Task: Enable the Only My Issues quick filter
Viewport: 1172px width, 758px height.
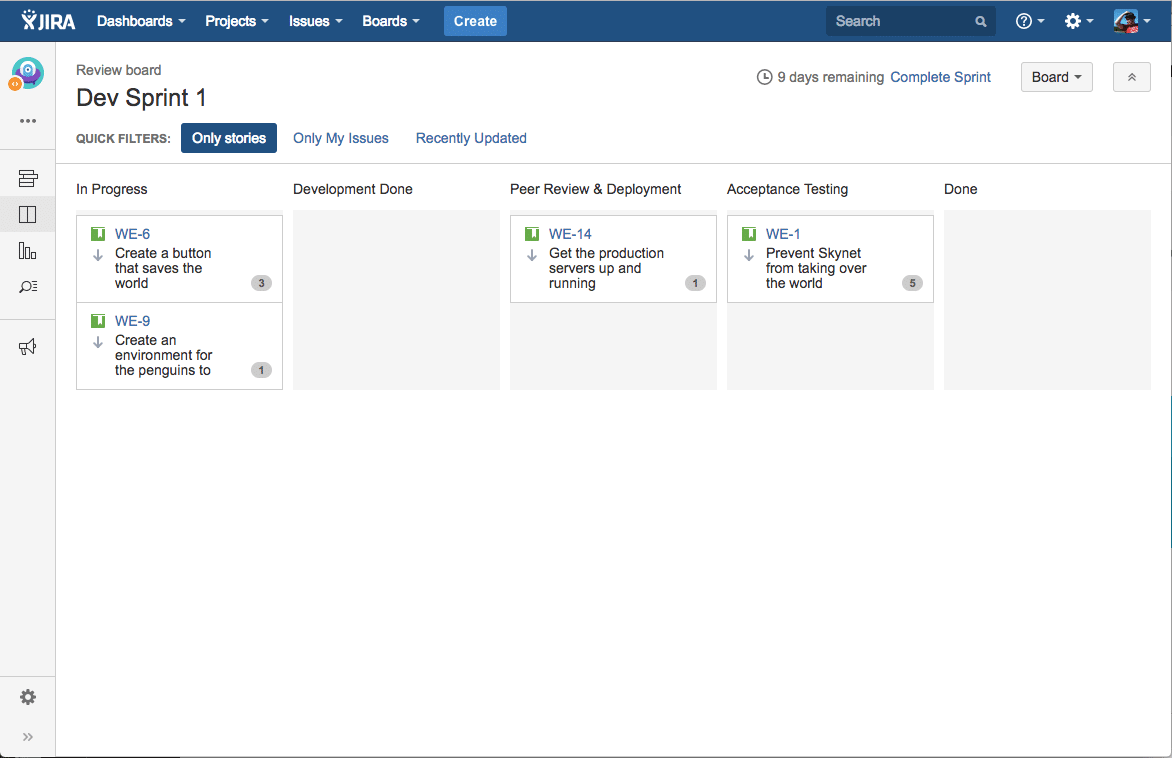Action: pyautogui.click(x=340, y=138)
